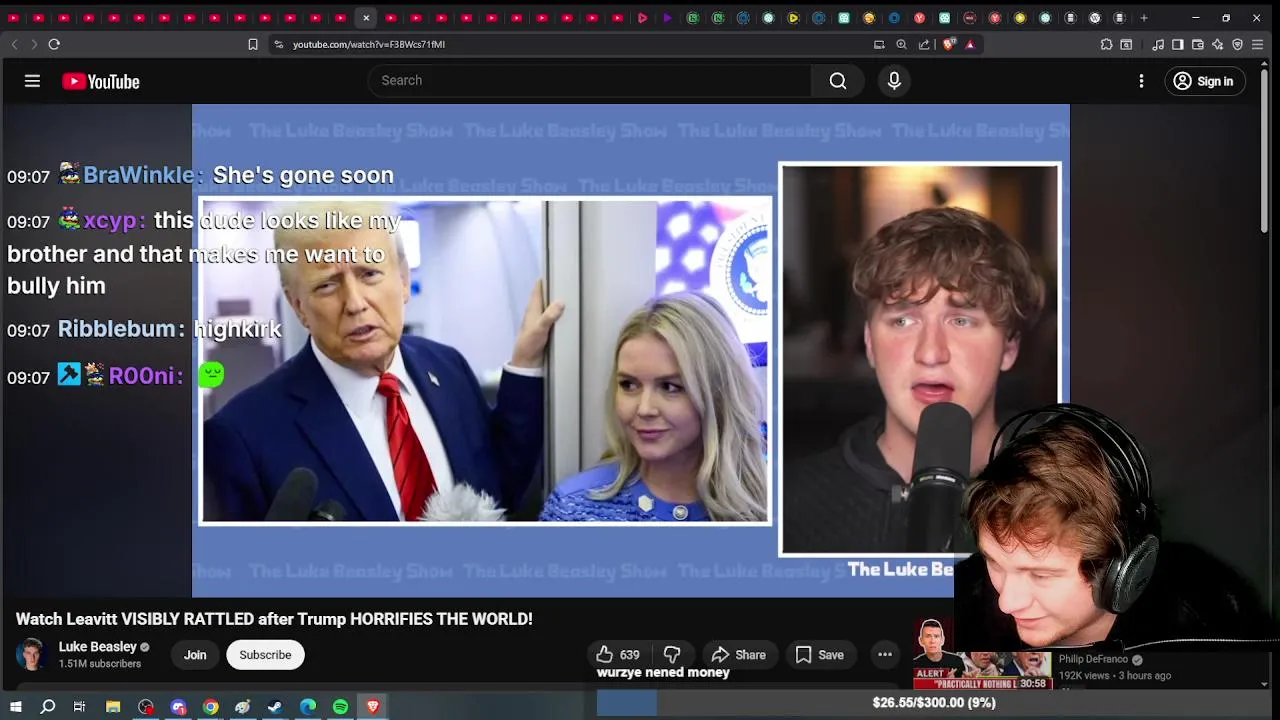Sign in to YouTube
Viewport: 1280px width, 720px height.
[1204, 81]
